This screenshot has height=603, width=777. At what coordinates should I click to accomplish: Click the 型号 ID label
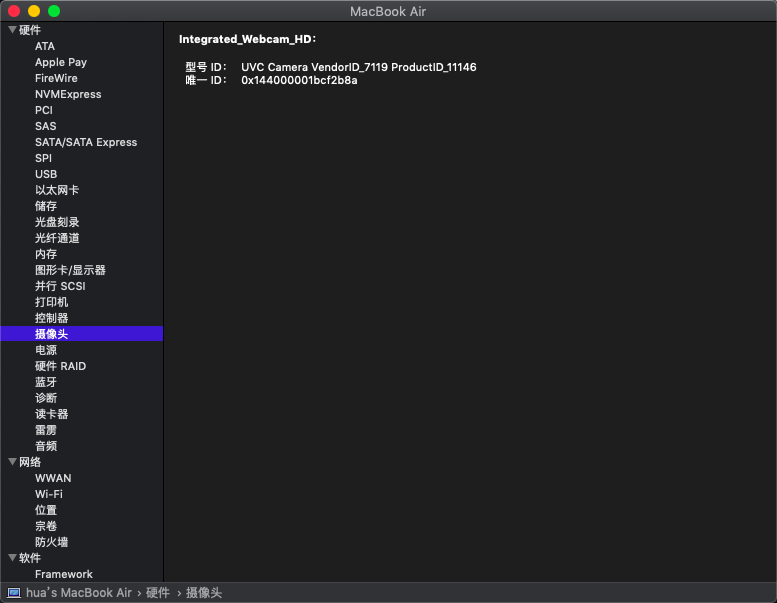pyautogui.click(x=206, y=67)
